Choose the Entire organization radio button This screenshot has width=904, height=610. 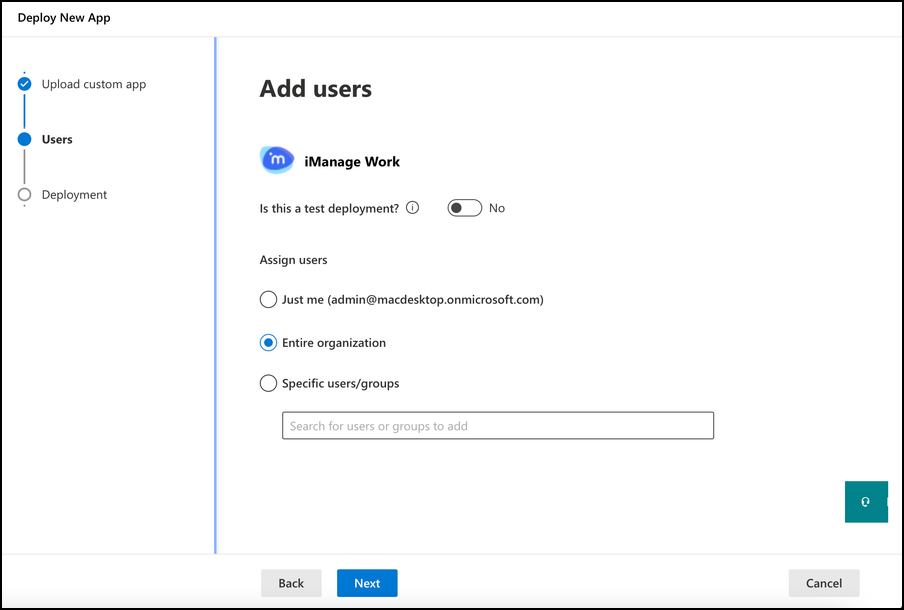[268, 343]
